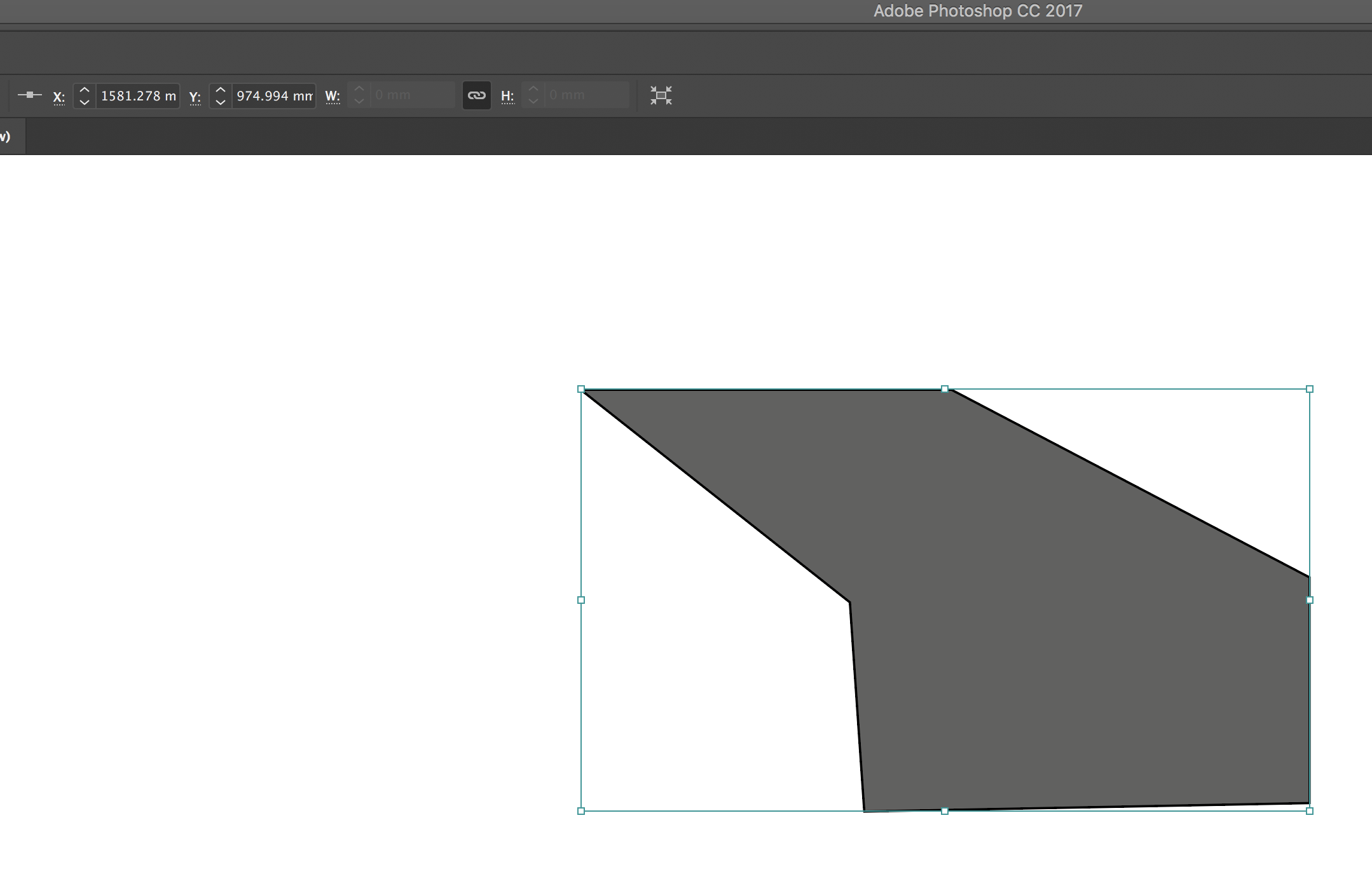This screenshot has height=881, width=1372.
Task: Click the scale strokes icon after H field
Action: click(661, 95)
